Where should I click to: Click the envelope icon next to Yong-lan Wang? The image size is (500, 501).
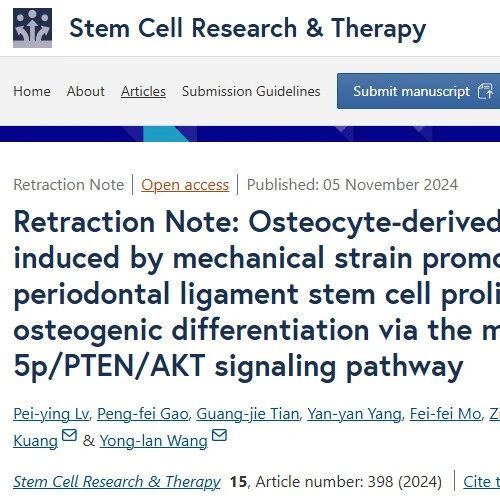coord(219,435)
